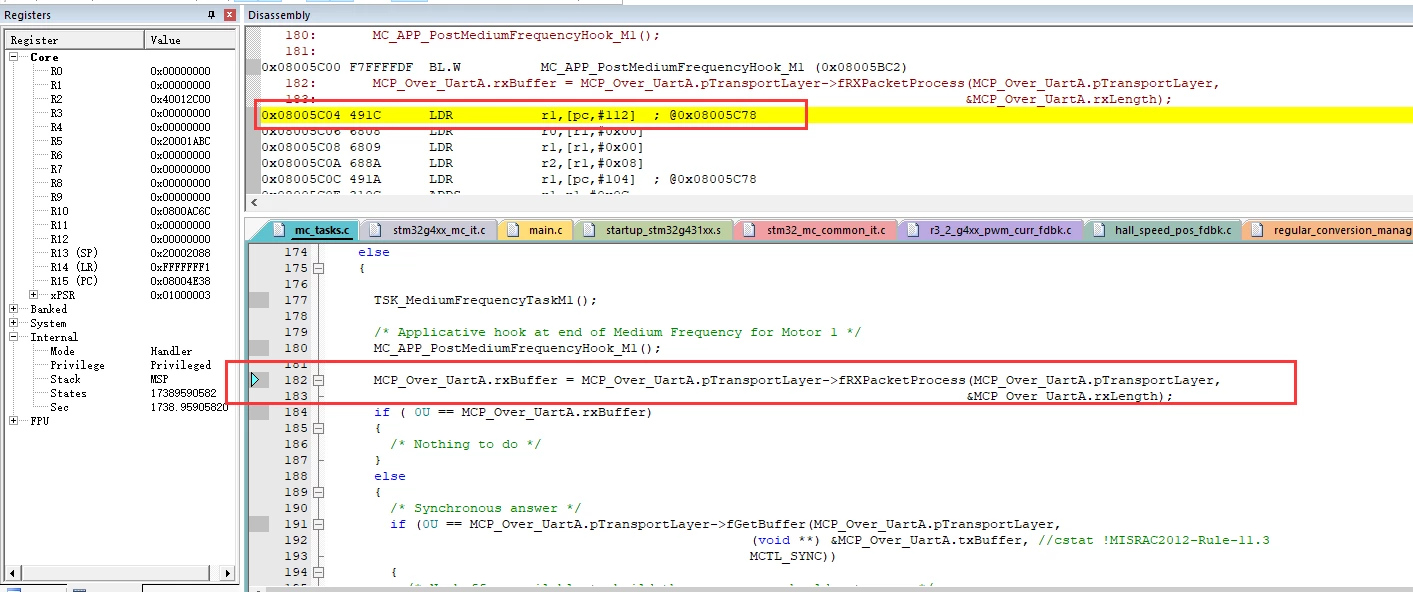Collapse the Core register group
The image size is (1413, 592).
coord(15,57)
